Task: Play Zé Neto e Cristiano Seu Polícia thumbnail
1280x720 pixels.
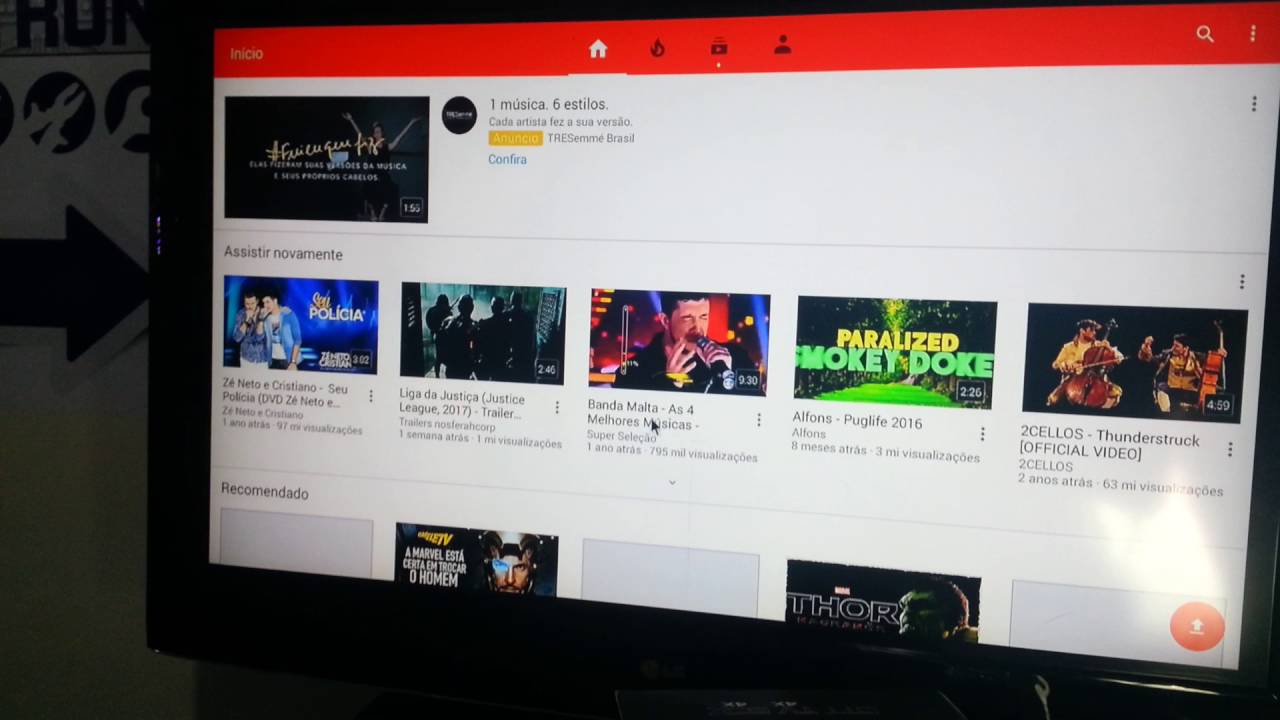Action: [300, 326]
